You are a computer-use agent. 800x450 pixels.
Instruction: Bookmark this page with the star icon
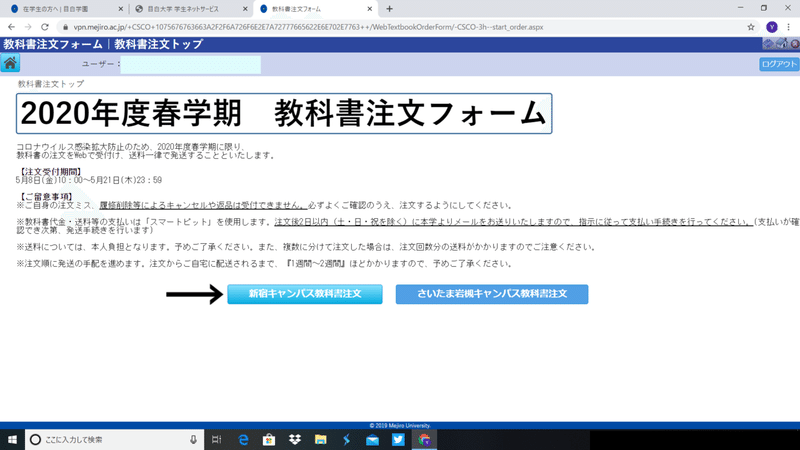(751, 27)
